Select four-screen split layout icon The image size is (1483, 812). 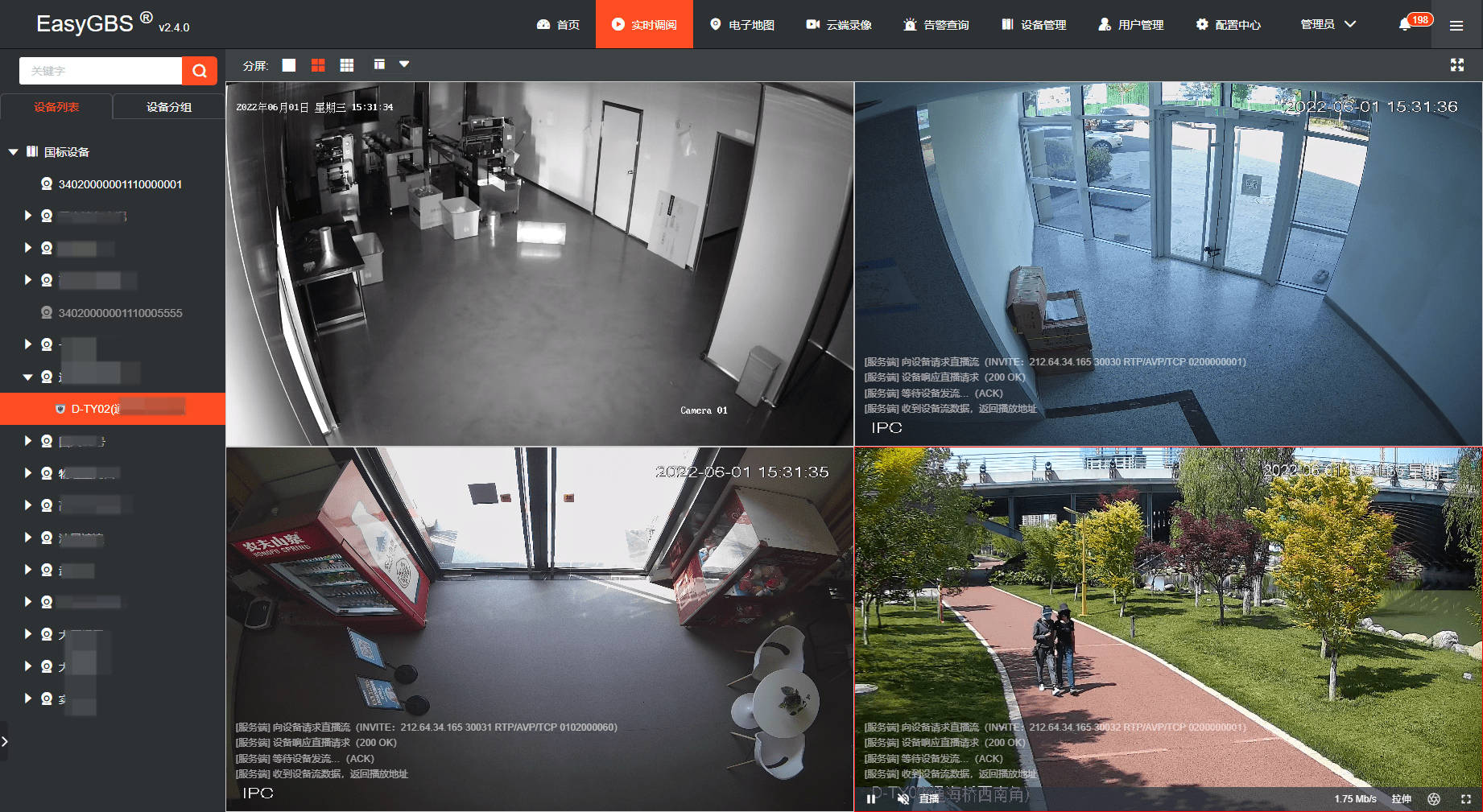[318, 65]
